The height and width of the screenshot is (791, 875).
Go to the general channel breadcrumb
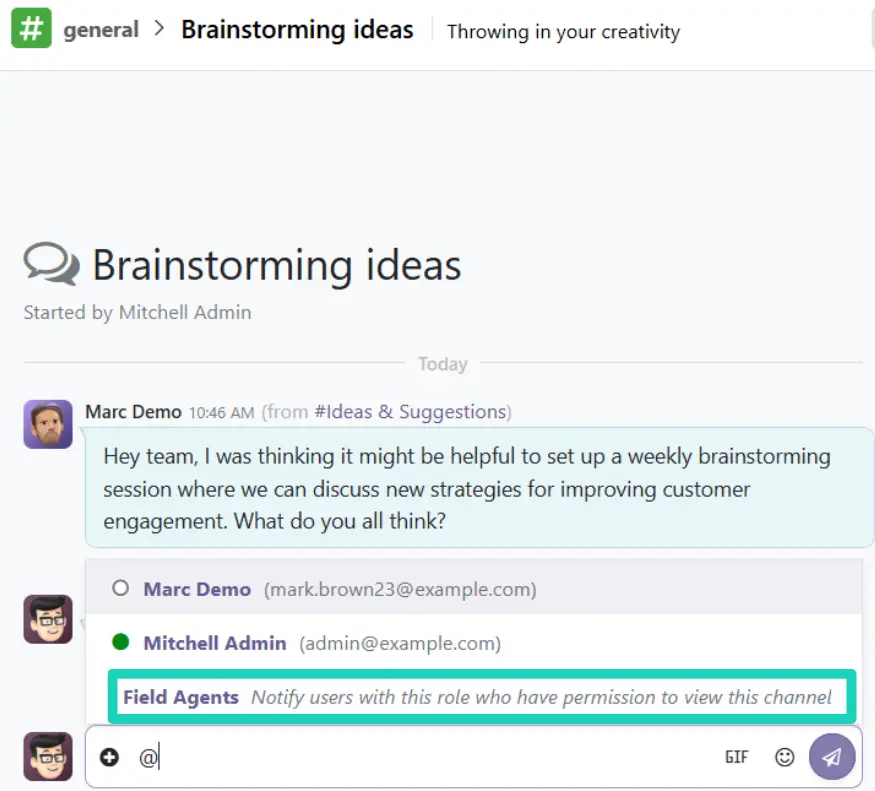101,30
